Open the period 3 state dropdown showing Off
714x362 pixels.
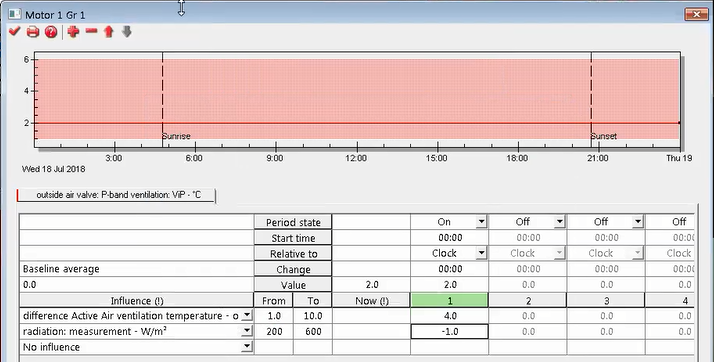pos(638,222)
